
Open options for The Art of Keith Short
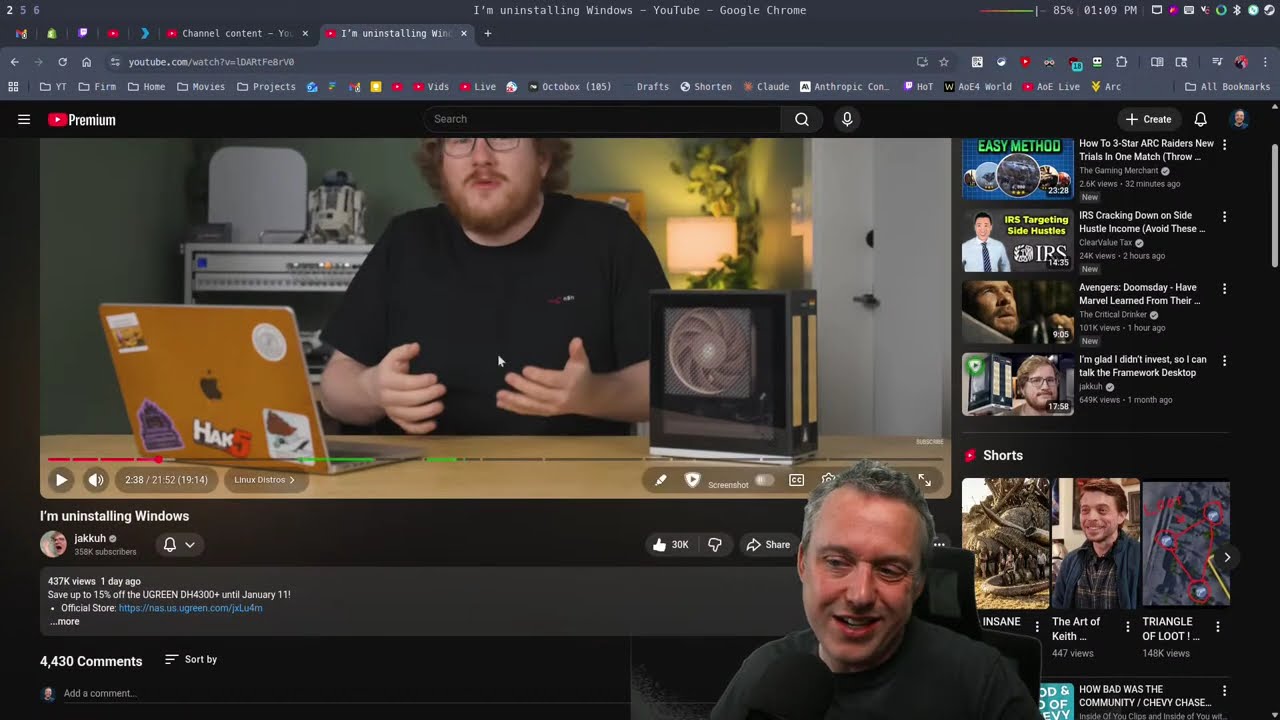[x=1128, y=627]
